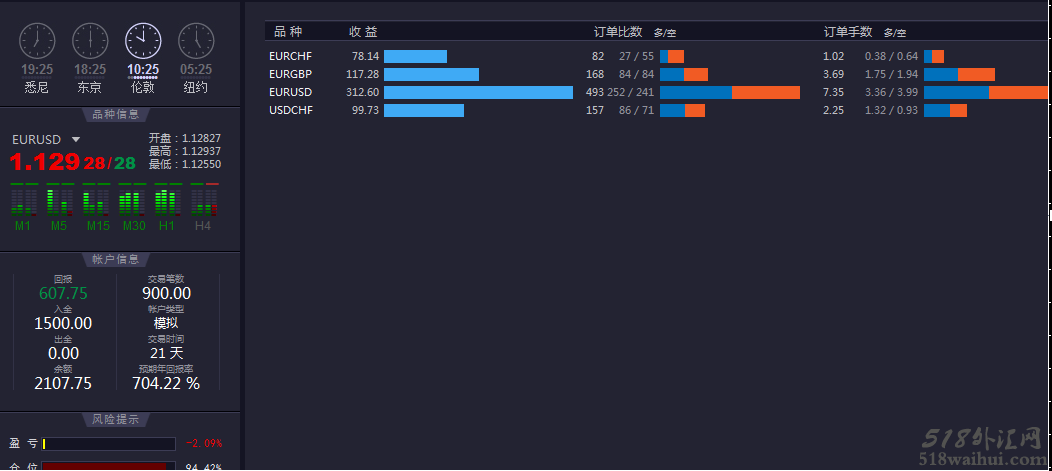
Task: Click the EURGBP profit bar 117.28
Action: pyautogui.click(x=431, y=74)
